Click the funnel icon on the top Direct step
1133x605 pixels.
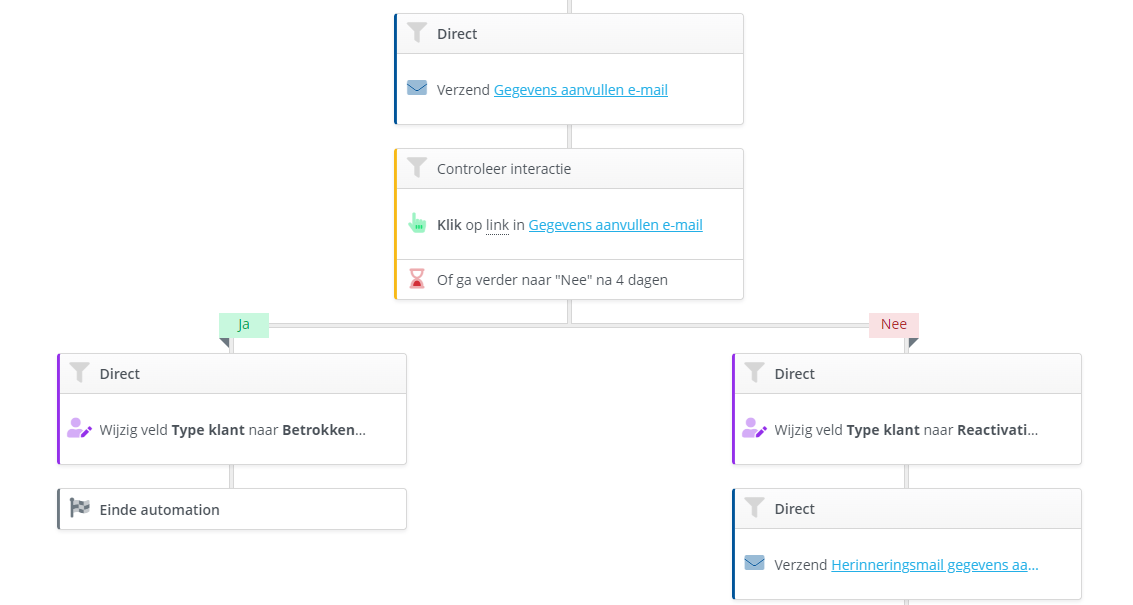(x=417, y=33)
